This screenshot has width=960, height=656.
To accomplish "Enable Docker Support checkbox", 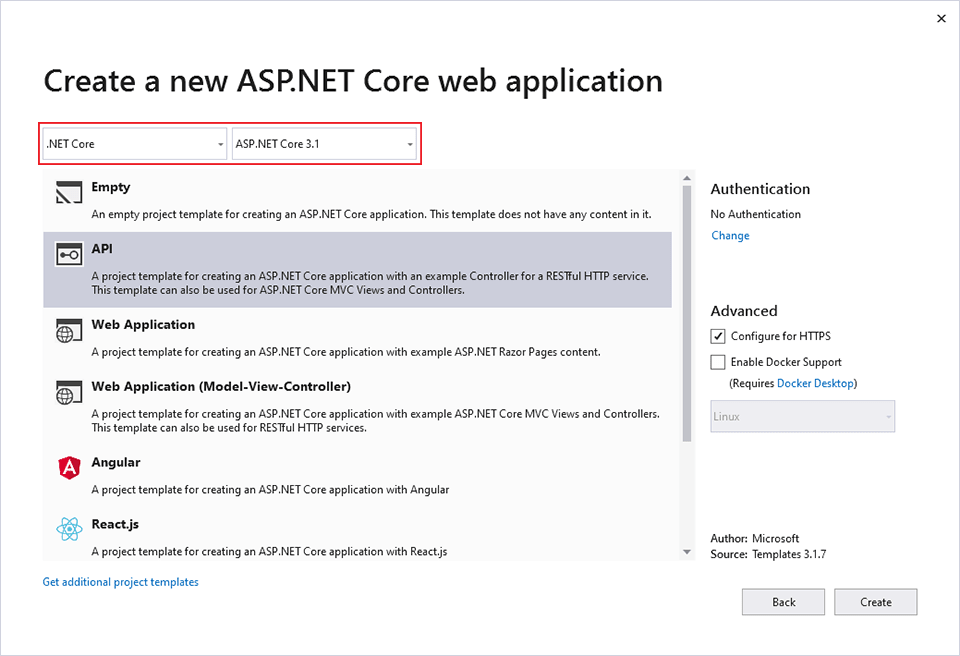I will pos(718,362).
